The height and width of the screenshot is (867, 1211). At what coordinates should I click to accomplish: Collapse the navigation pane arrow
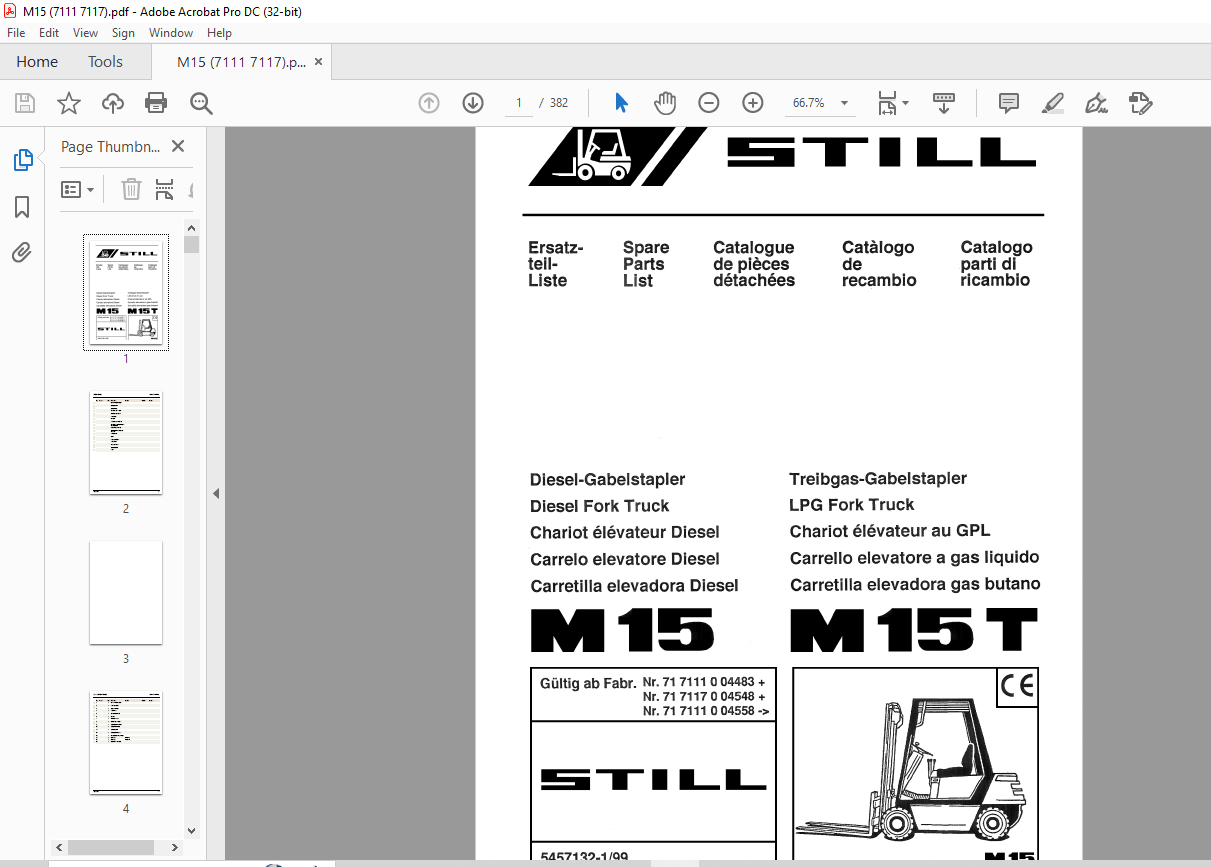point(215,493)
